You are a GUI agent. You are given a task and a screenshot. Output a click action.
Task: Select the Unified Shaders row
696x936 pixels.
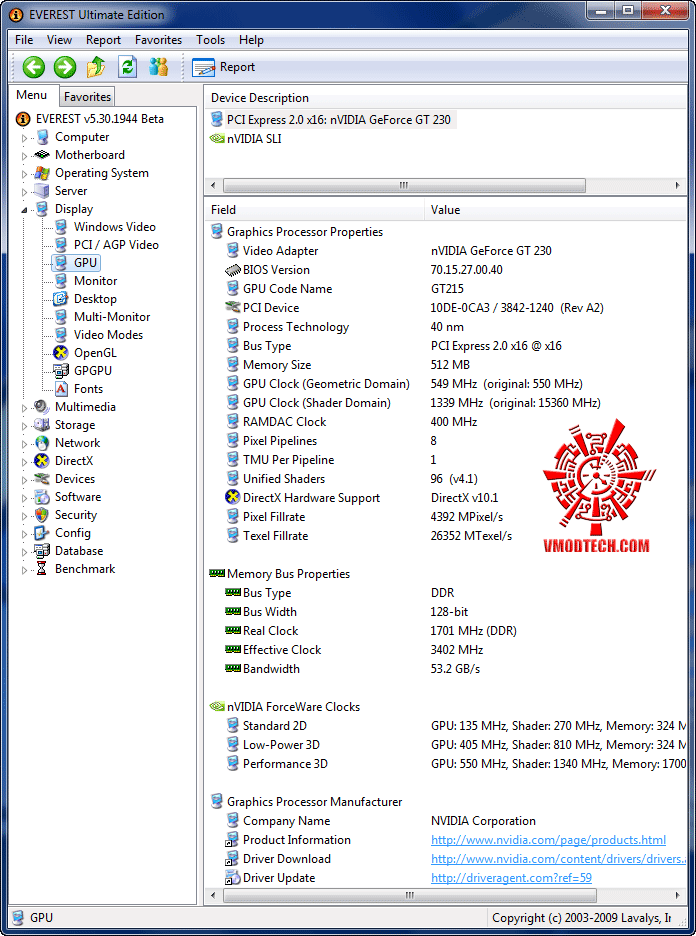(x=445, y=479)
